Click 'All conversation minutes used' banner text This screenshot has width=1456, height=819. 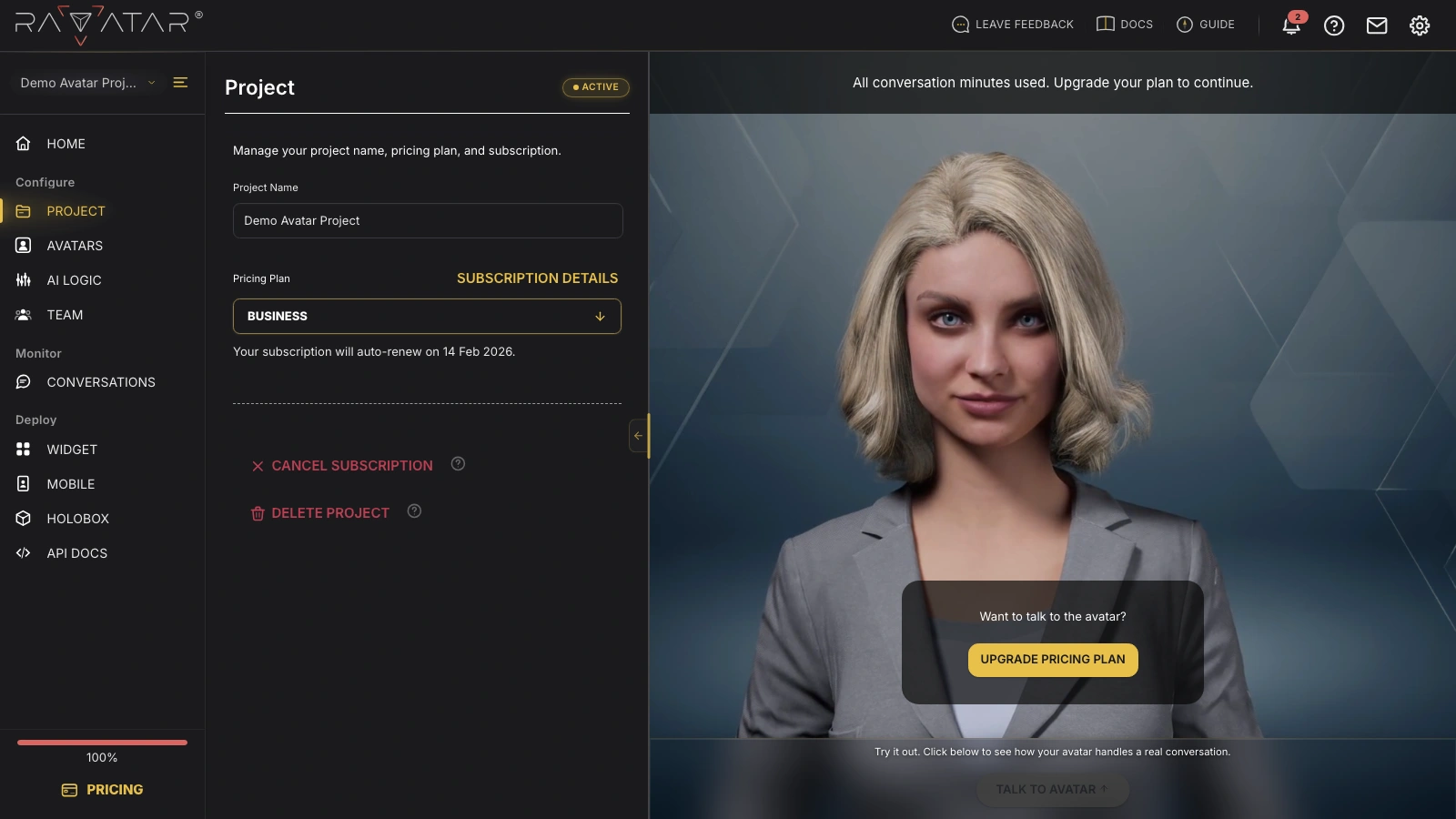(1053, 83)
